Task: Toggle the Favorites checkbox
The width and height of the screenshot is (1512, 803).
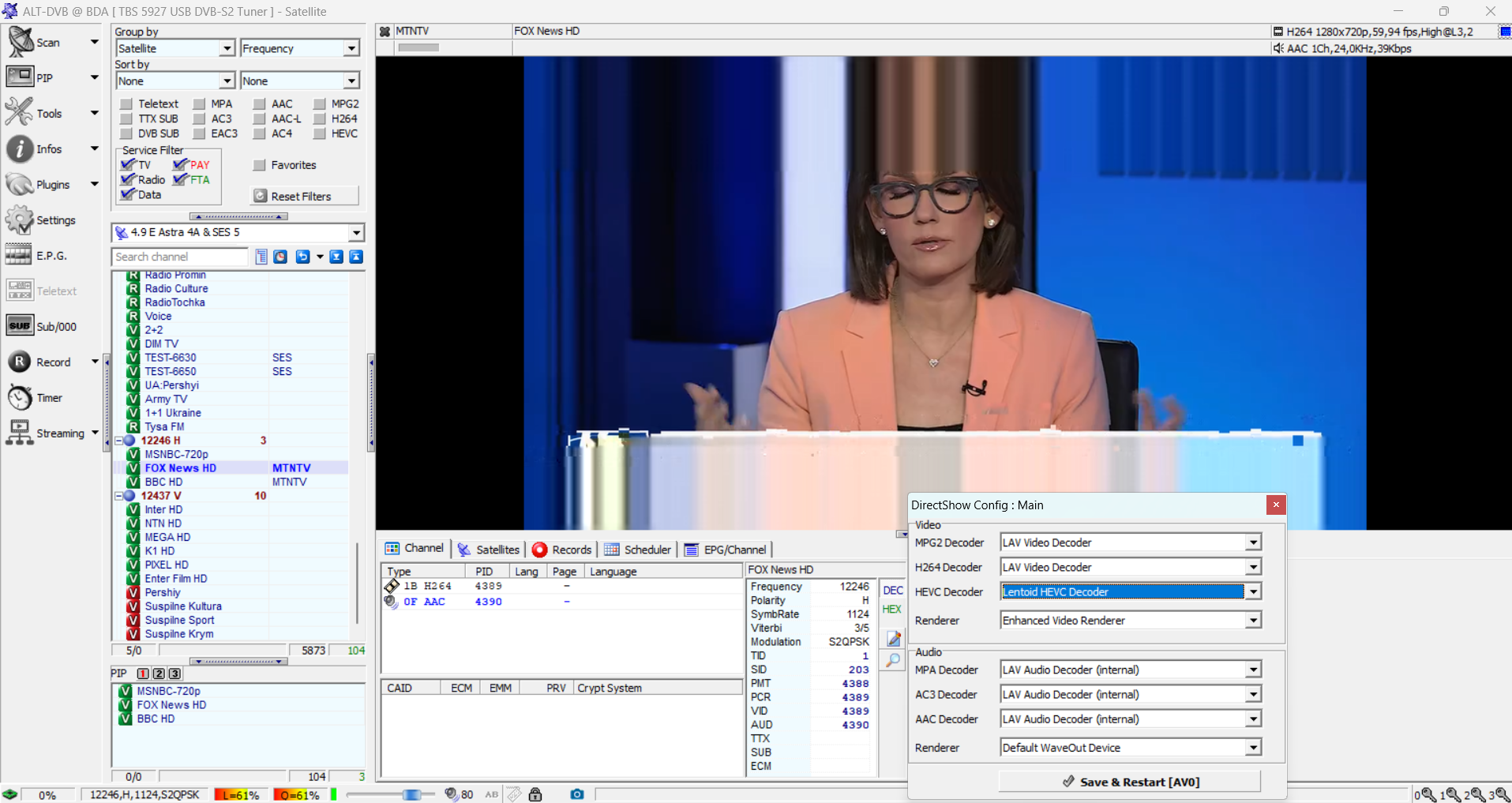Action: [259, 165]
